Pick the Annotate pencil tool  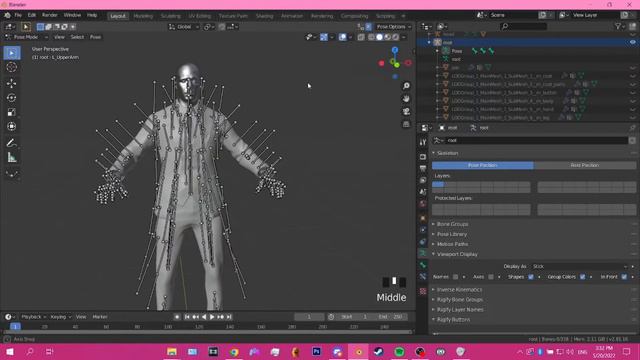(12, 143)
